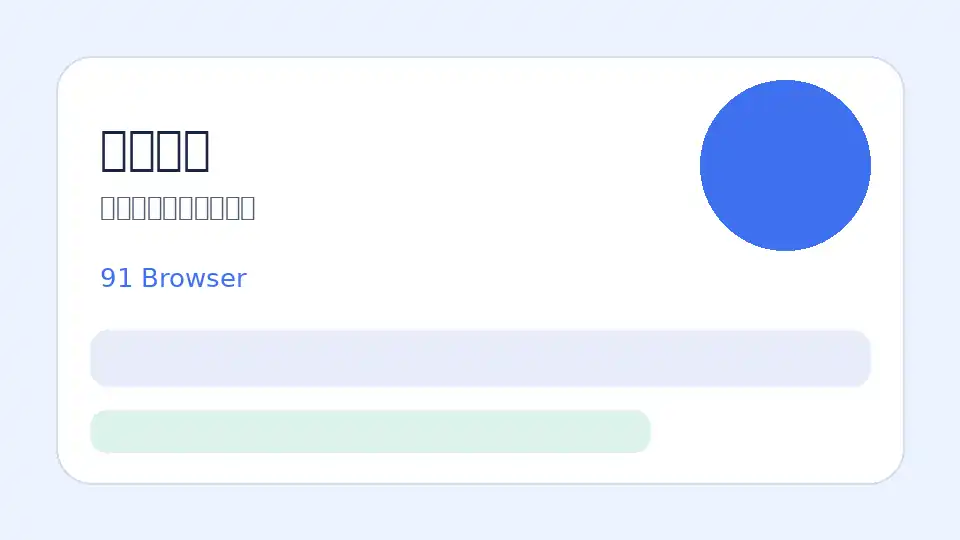Focus the lavender rounded field
960x540 pixels.
481,358
